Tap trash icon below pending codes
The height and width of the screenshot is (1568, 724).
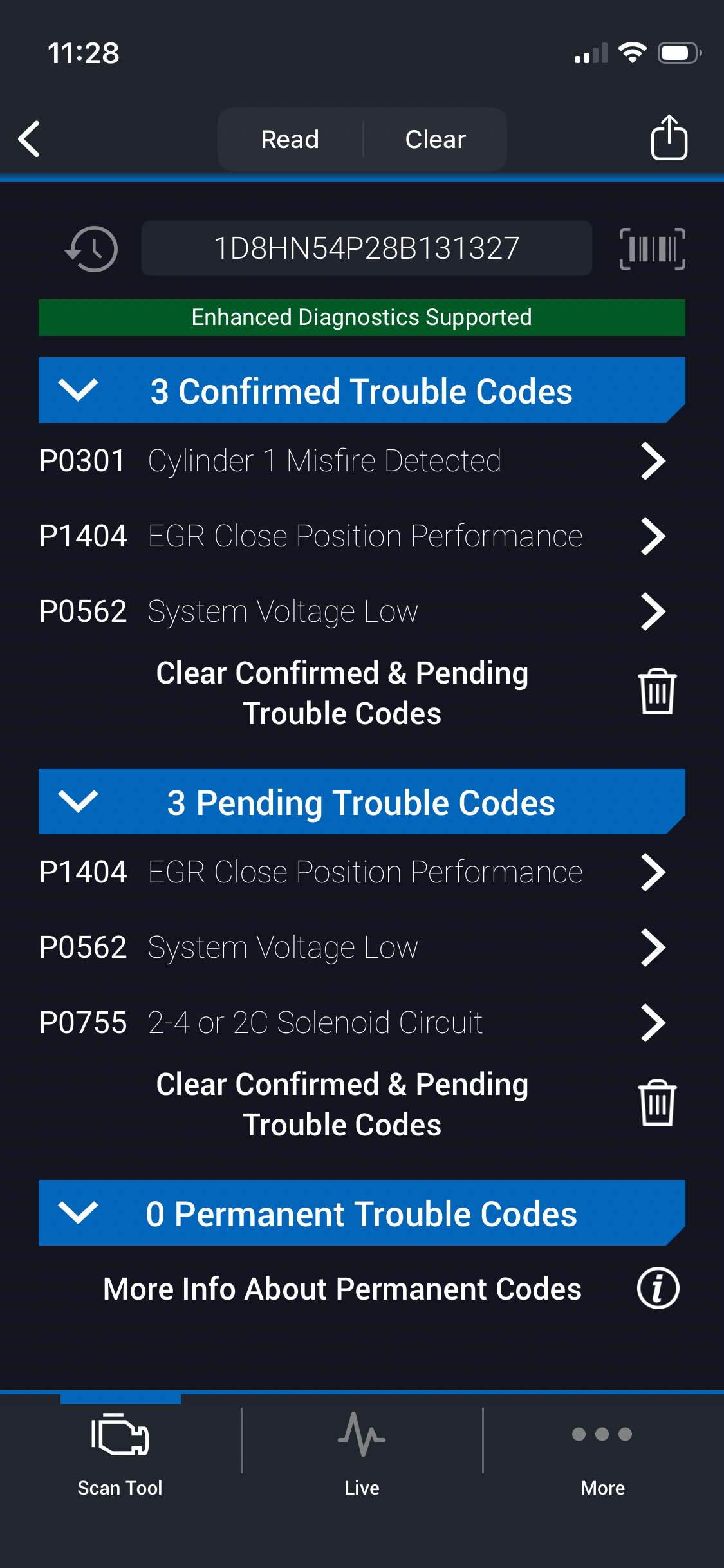[x=656, y=1103]
